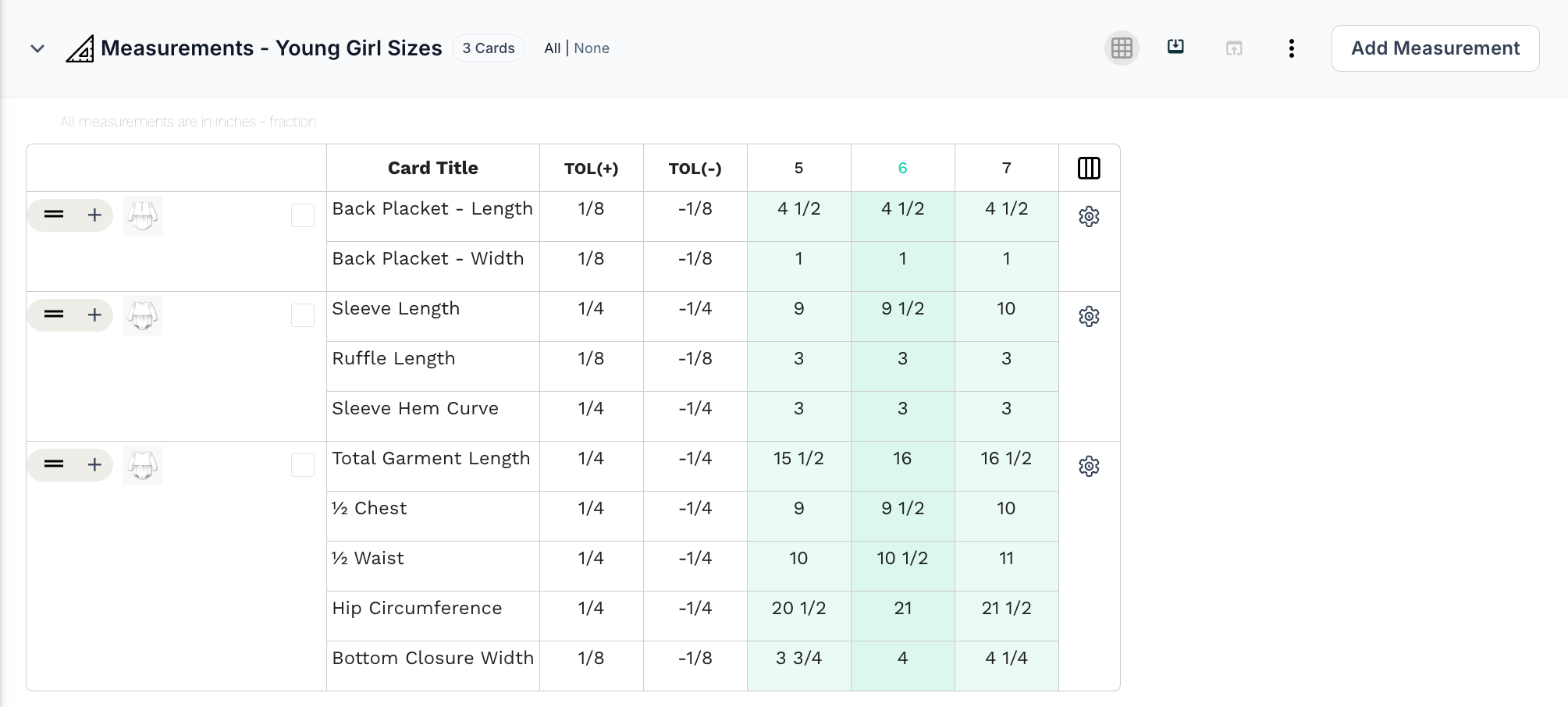Click the Back Placket - Width row title
Image resolution: width=1568 pixels, height=707 pixels.
coord(428,259)
